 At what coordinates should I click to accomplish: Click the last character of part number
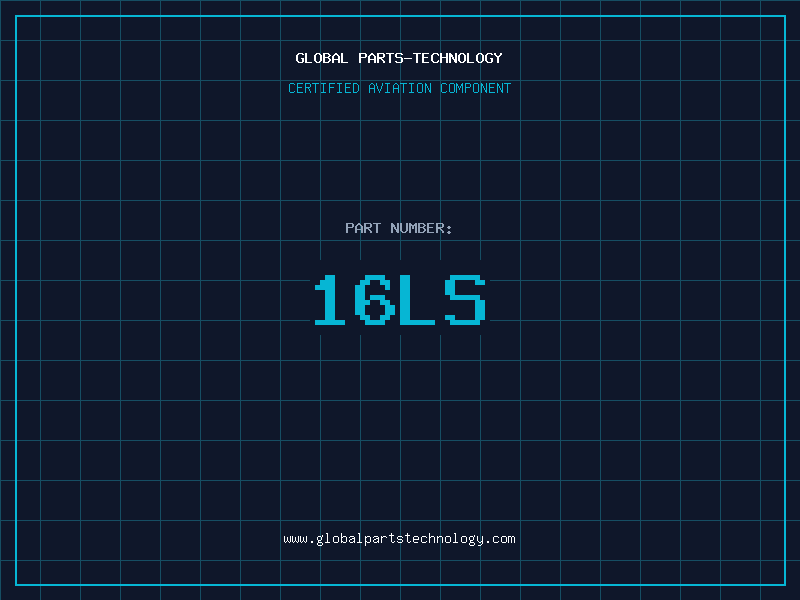click(465, 300)
